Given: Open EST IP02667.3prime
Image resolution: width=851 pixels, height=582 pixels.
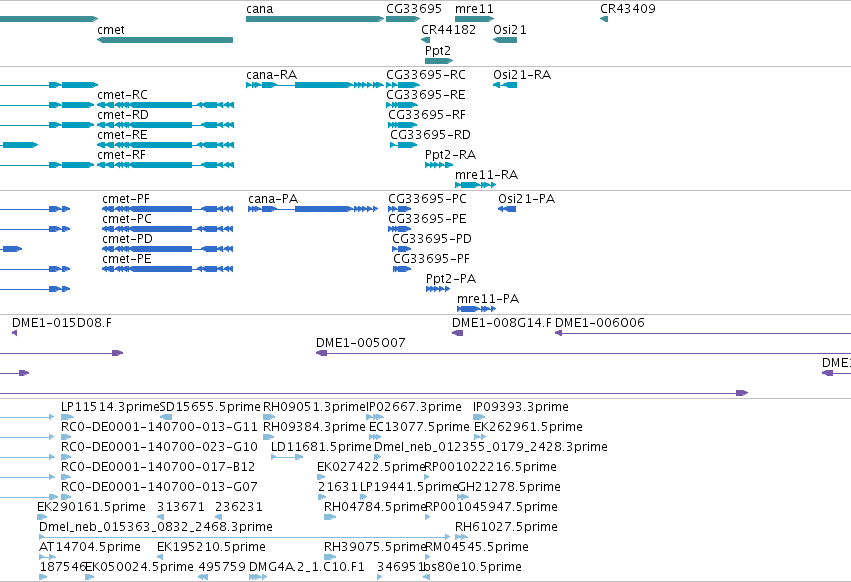Looking at the screenshot, I should coord(374,417).
